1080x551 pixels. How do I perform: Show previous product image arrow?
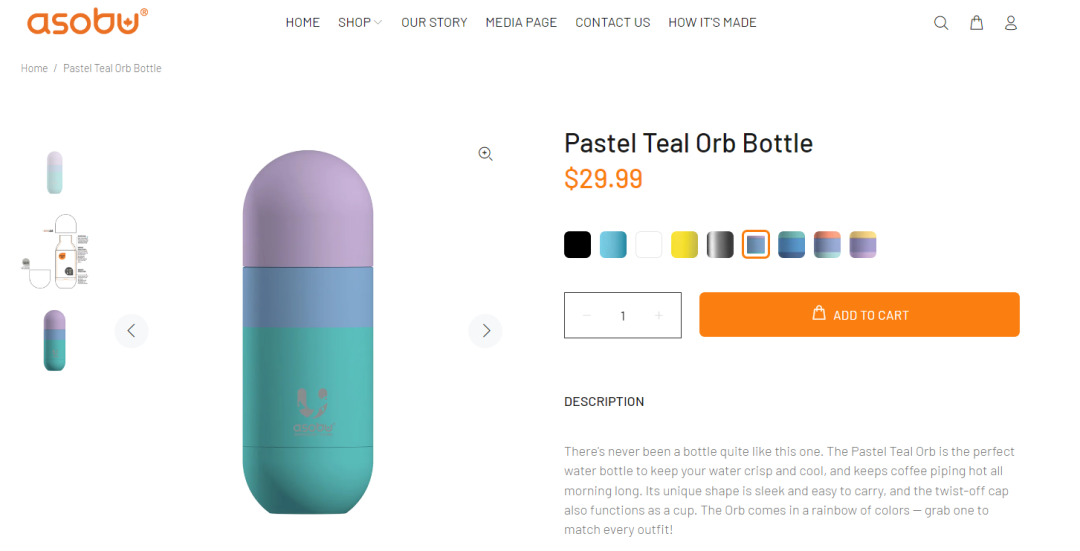[131, 331]
